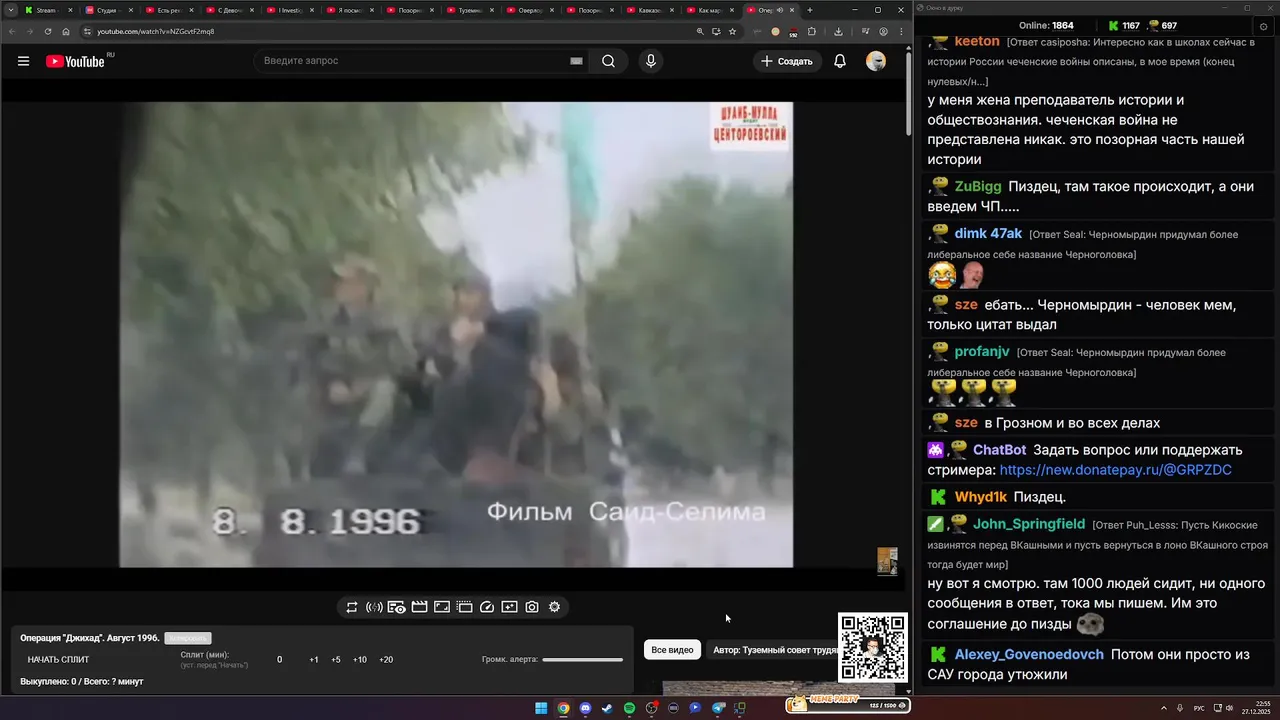
Task: Open Discord from the taskbar
Action: (585, 708)
